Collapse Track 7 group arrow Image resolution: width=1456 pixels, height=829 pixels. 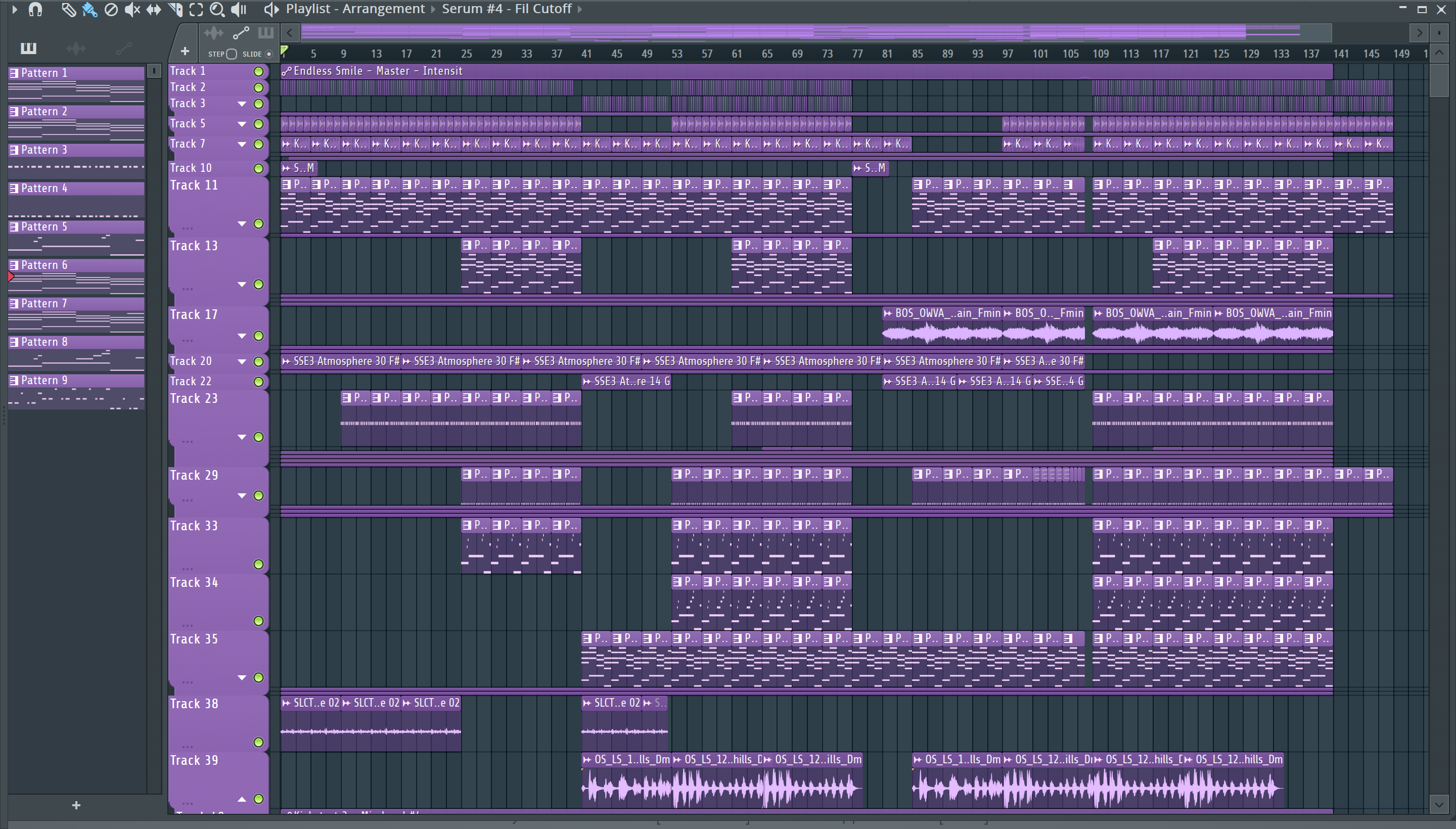click(242, 144)
